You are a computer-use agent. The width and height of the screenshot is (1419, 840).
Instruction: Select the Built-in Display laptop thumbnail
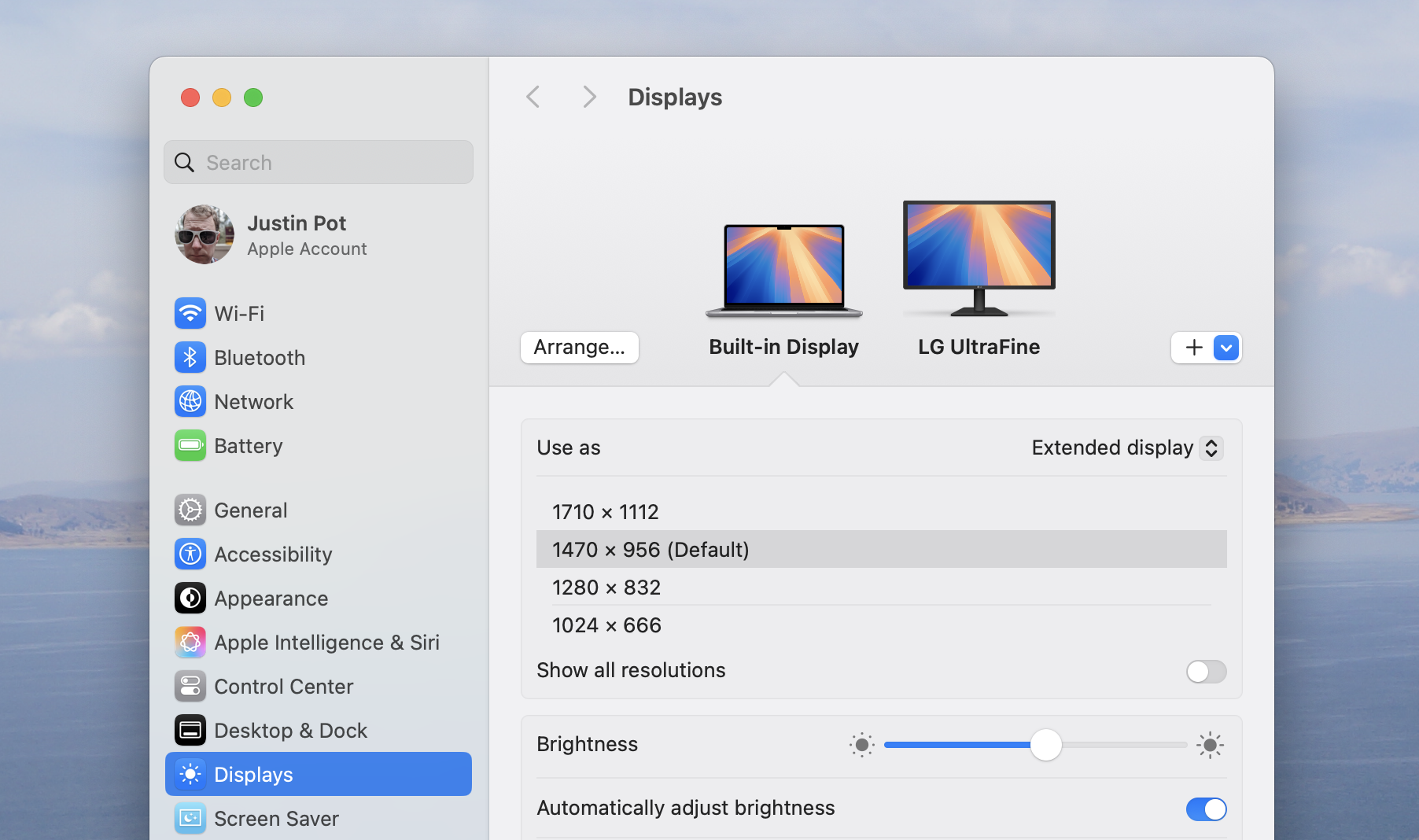point(784,270)
